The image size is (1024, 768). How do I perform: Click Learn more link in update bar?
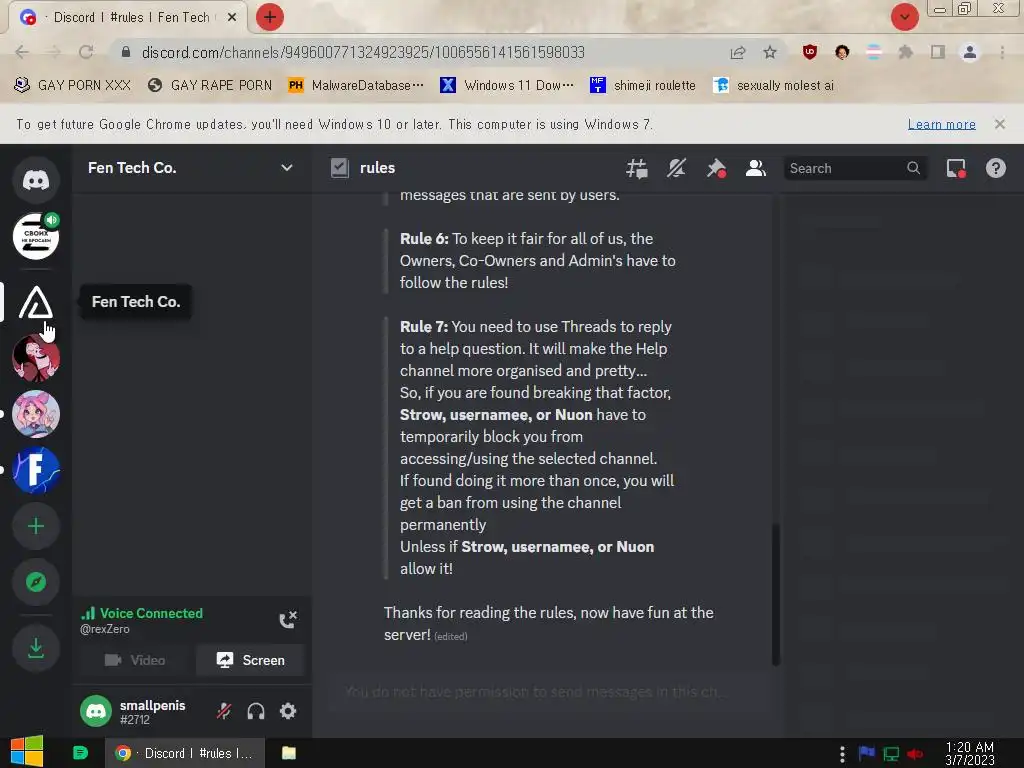tap(941, 124)
